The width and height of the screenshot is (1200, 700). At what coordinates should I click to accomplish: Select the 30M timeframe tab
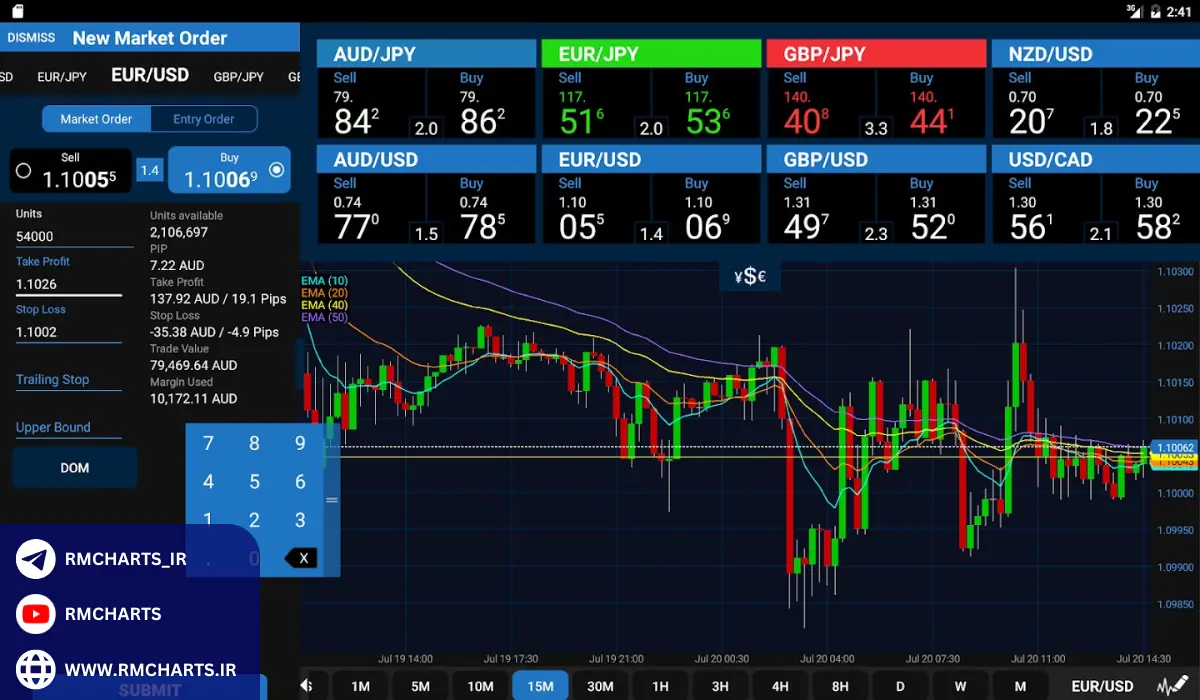coord(600,686)
